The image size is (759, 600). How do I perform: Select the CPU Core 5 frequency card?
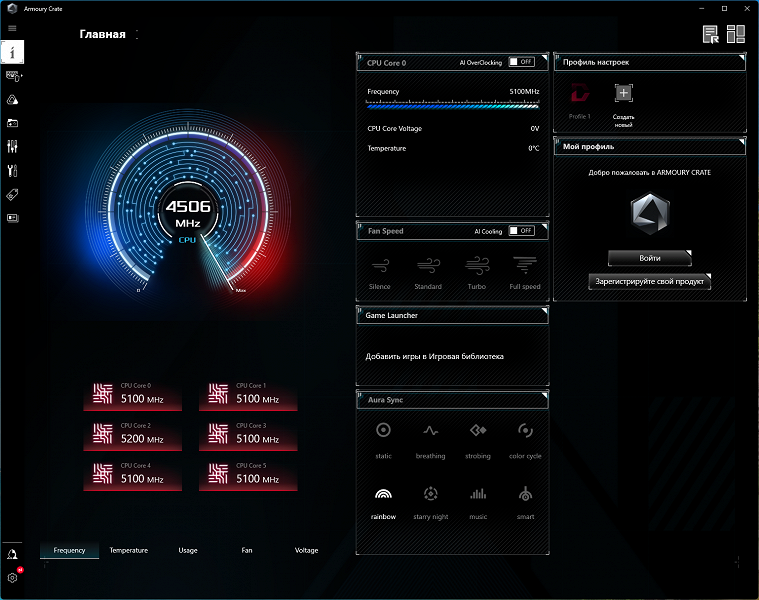(248, 475)
